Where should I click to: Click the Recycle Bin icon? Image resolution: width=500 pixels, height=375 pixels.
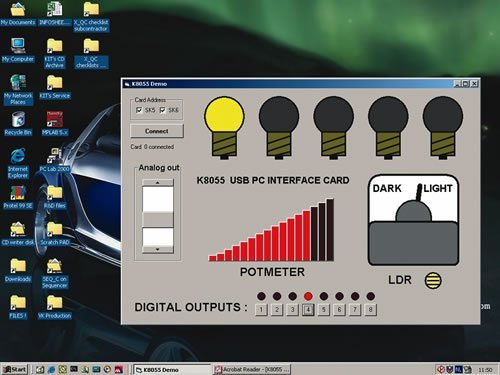click(x=18, y=124)
